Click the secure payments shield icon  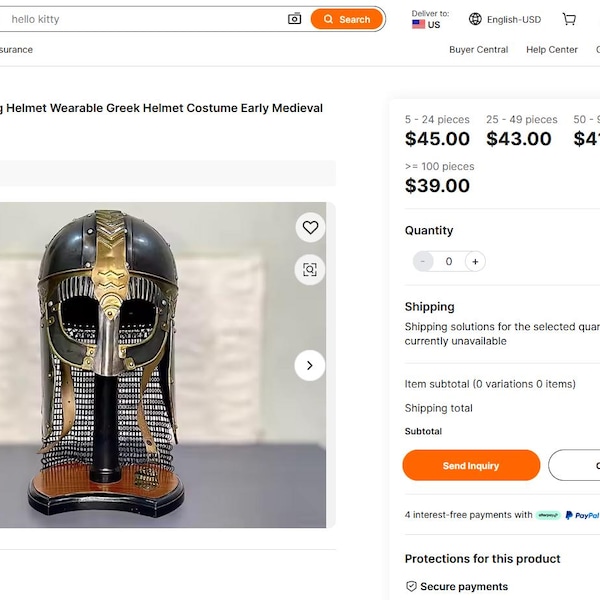(x=411, y=586)
